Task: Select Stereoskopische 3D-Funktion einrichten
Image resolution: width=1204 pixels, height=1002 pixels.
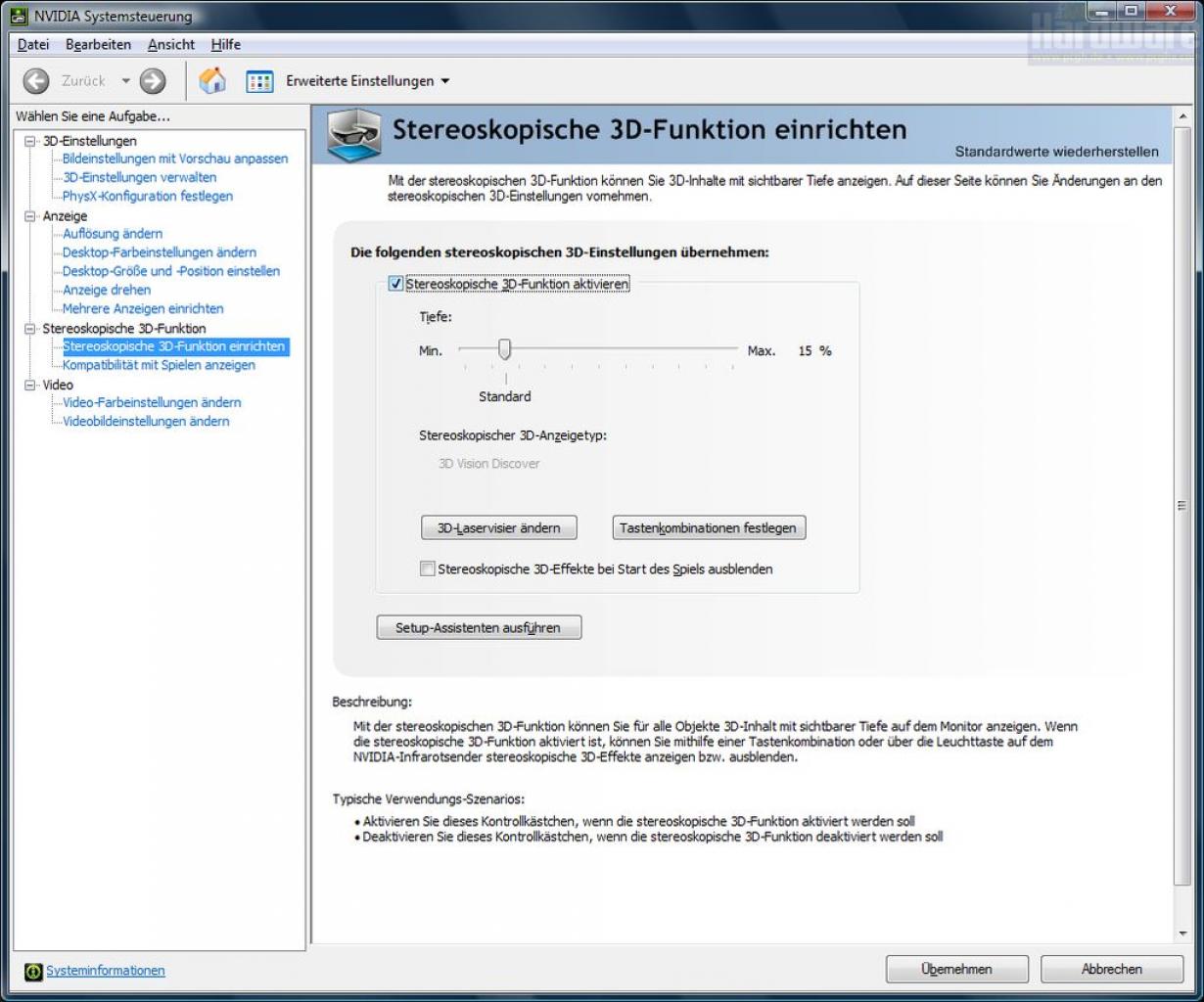Action: (x=175, y=346)
